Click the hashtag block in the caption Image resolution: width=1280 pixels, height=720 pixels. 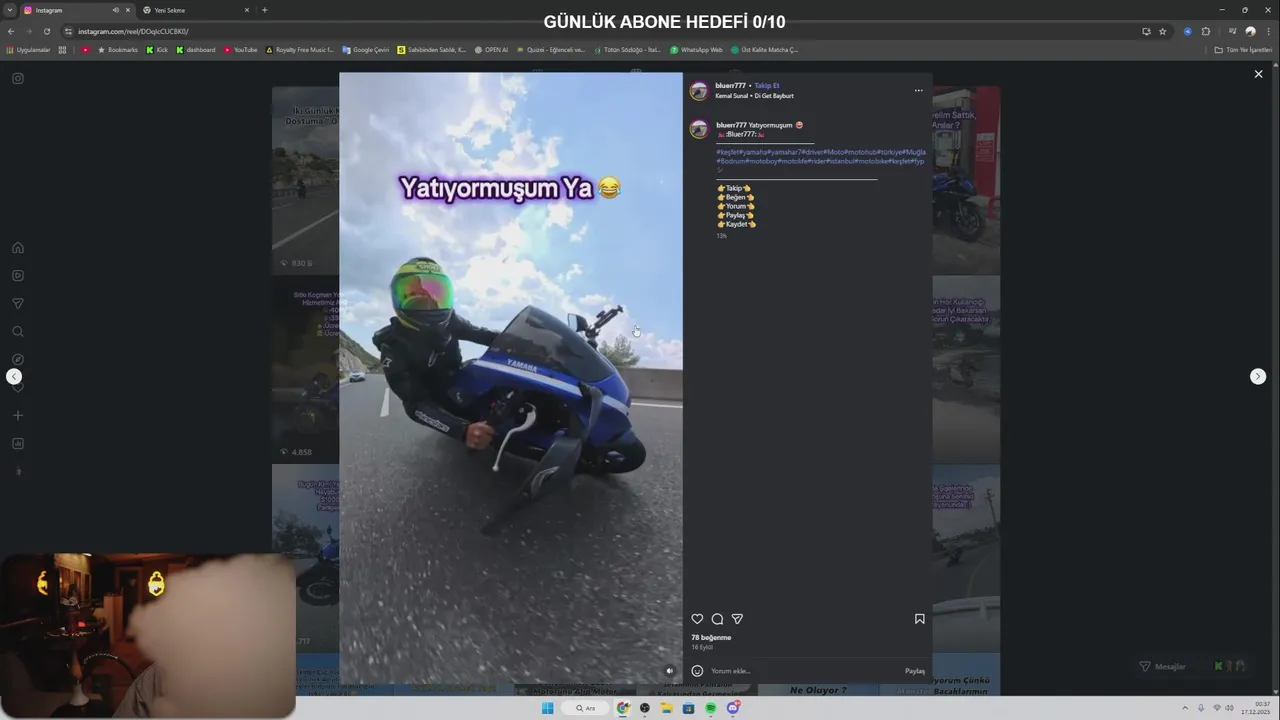pyautogui.click(x=820, y=160)
